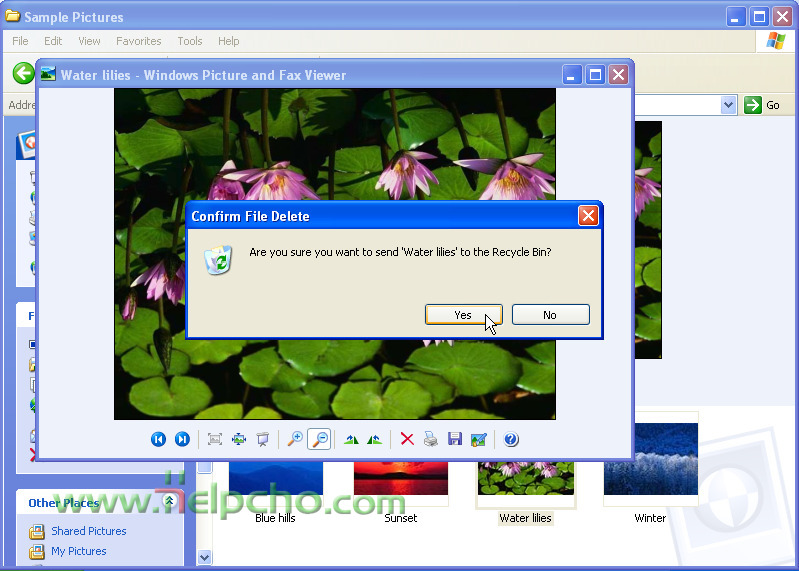The width and height of the screenshot is (799, 571).
Task: Go to the previous image
Action: [x=158, y=439]
